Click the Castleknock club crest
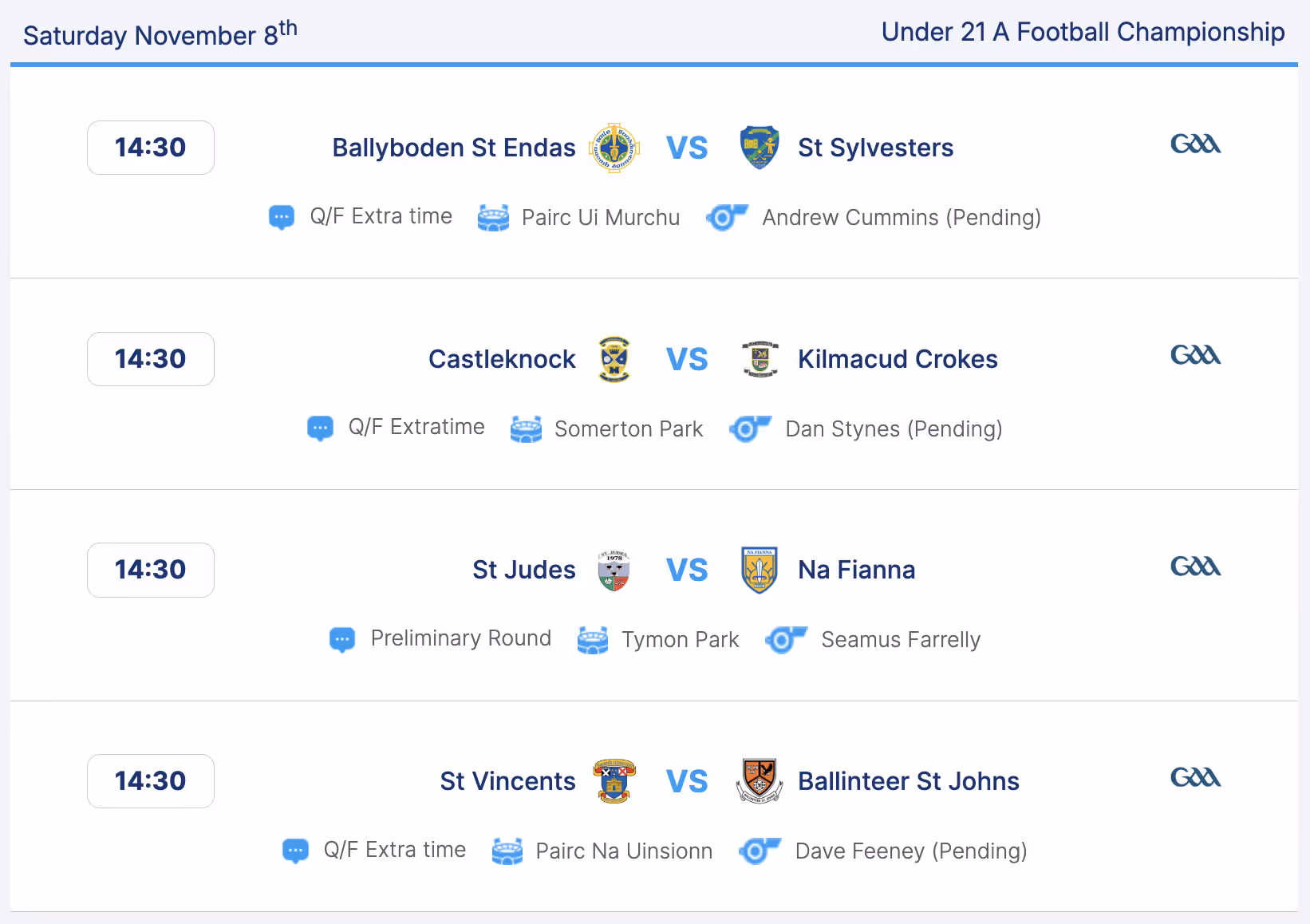 tap(614, 359)
